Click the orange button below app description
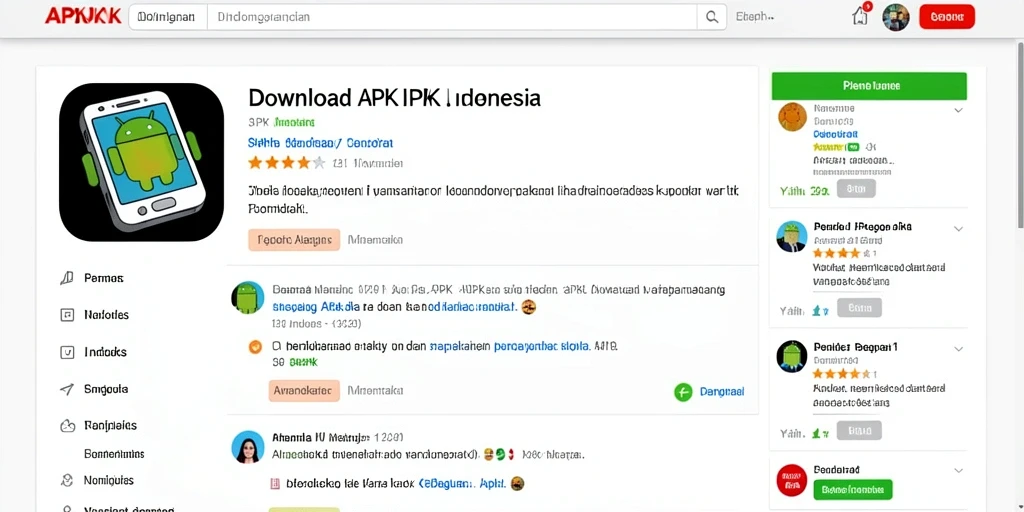Viewport: 1024px width, 512px height. pos(294,240)
